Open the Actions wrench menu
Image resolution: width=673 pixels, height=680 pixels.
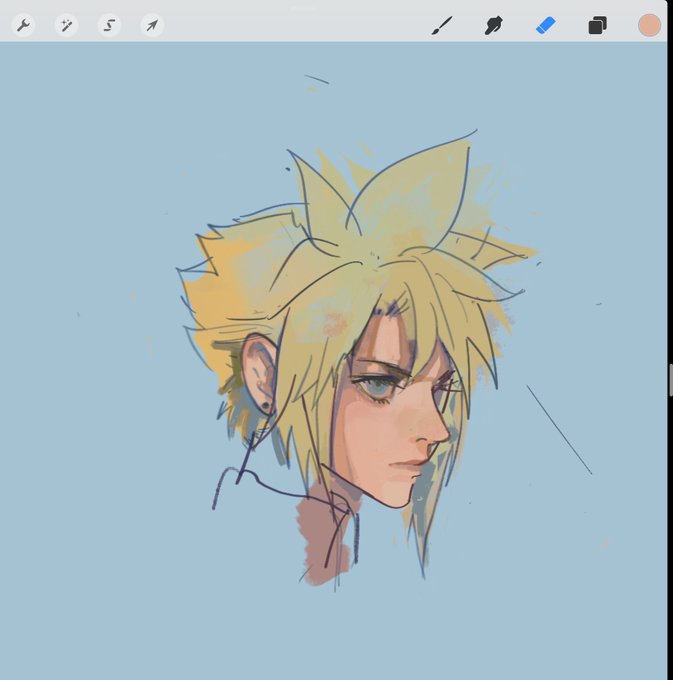23,25
